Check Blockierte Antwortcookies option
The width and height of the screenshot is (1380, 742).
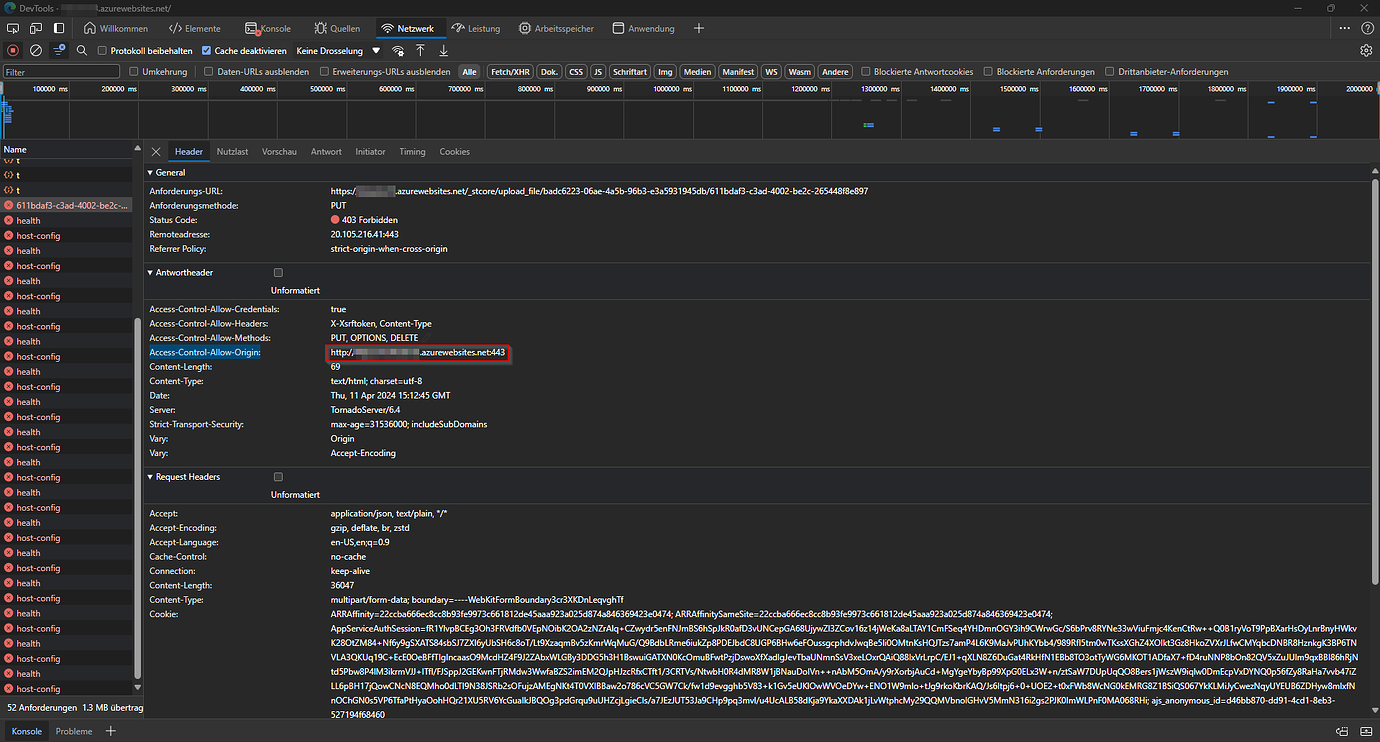click(x=866, y=72)
